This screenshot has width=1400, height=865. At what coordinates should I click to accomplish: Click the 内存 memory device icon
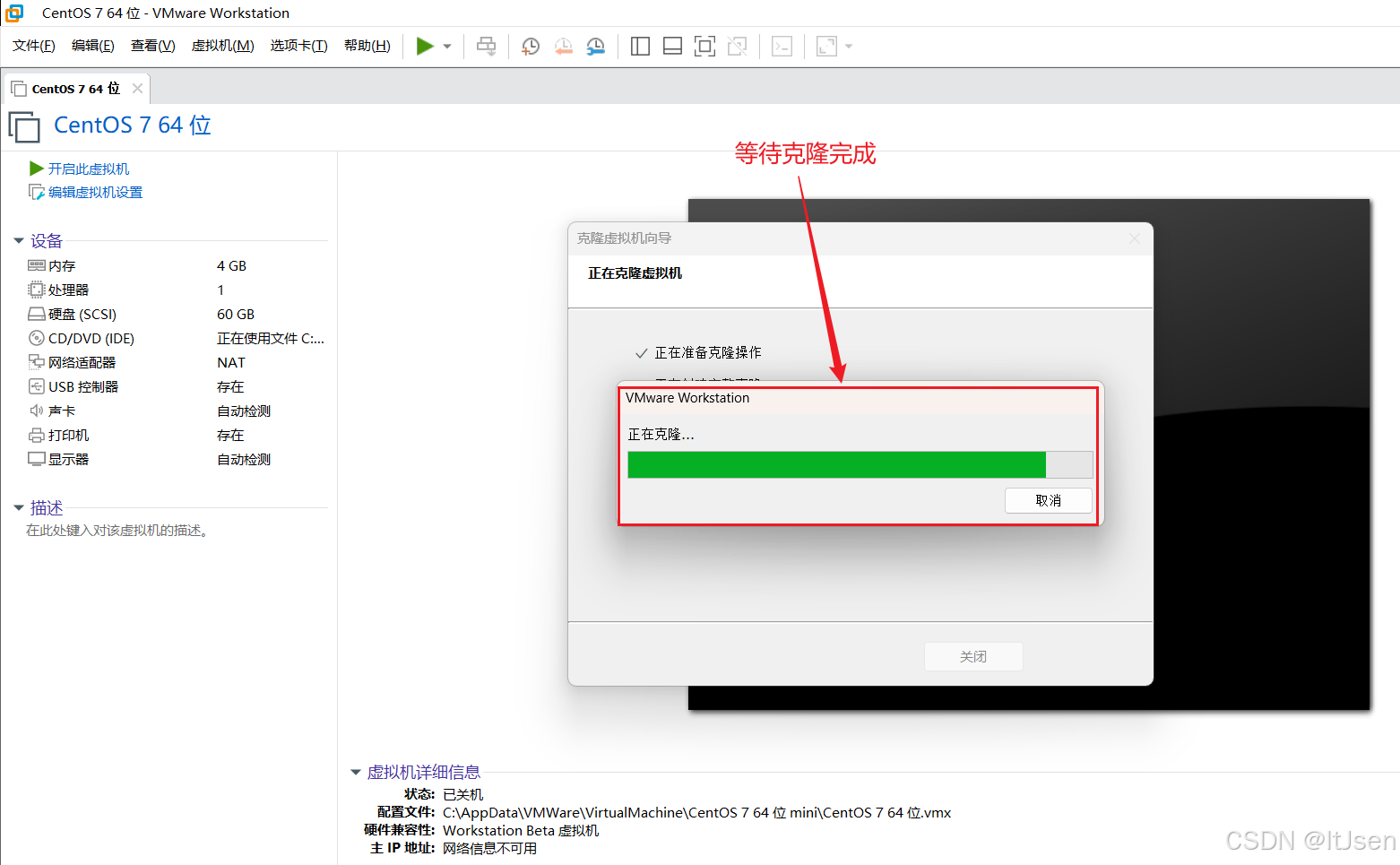point(37,265)
